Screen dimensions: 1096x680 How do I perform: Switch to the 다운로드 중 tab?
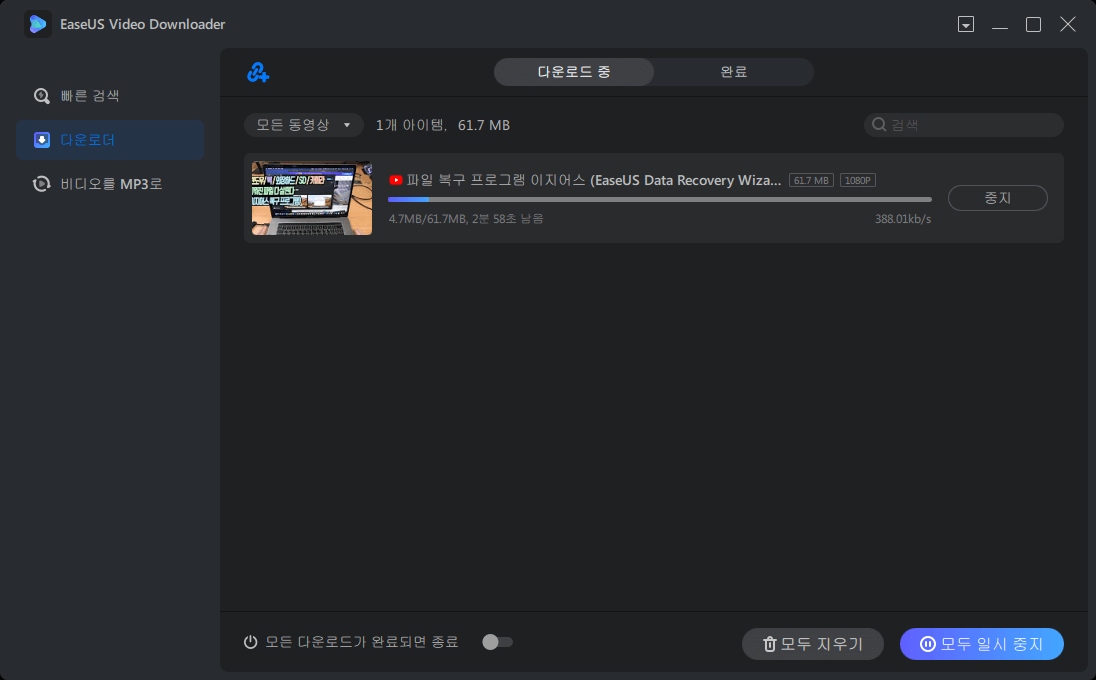point(574,72)
